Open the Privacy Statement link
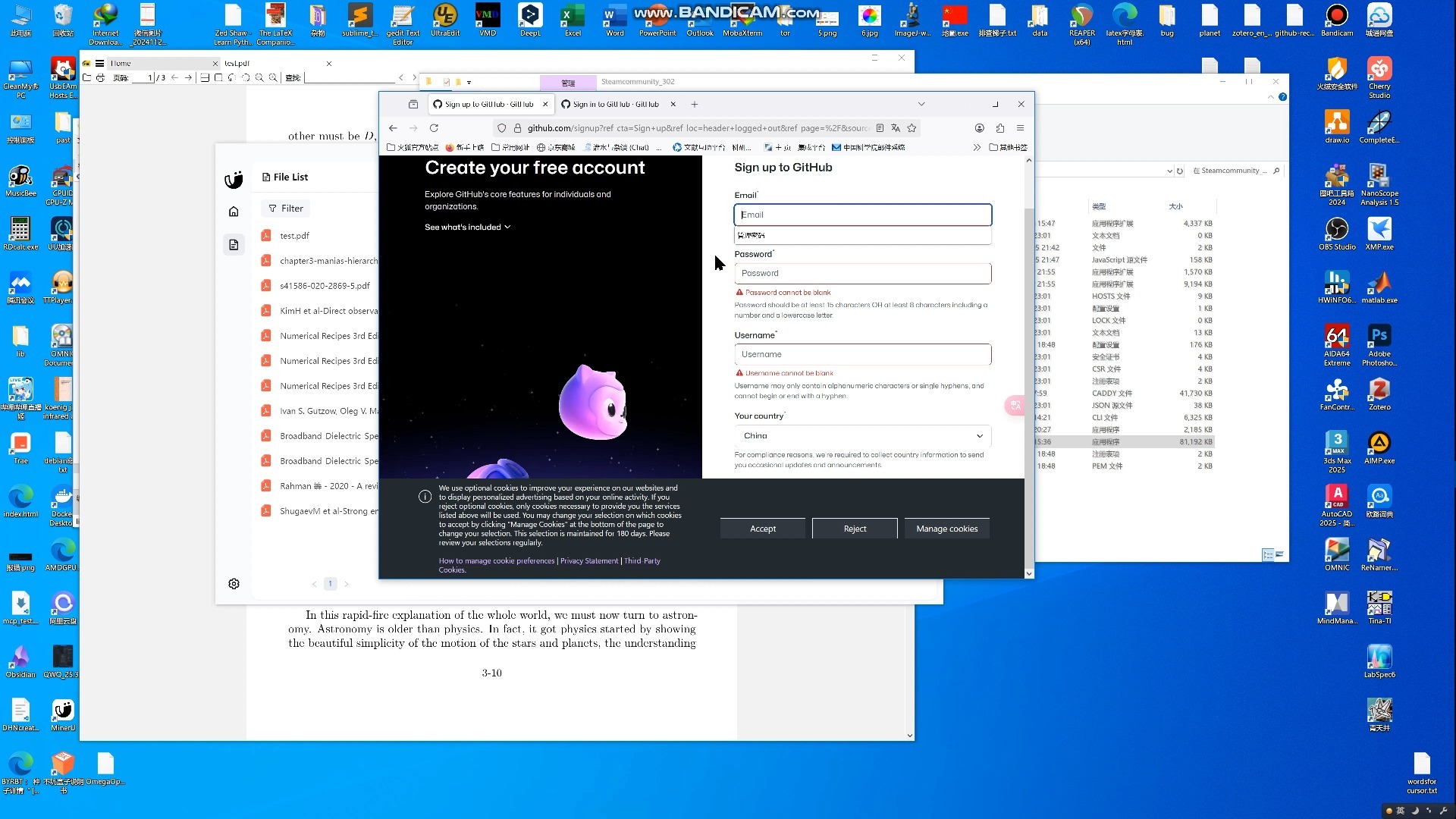The width and height of the screenshot is (1456, 819). [x=588, y=561]
